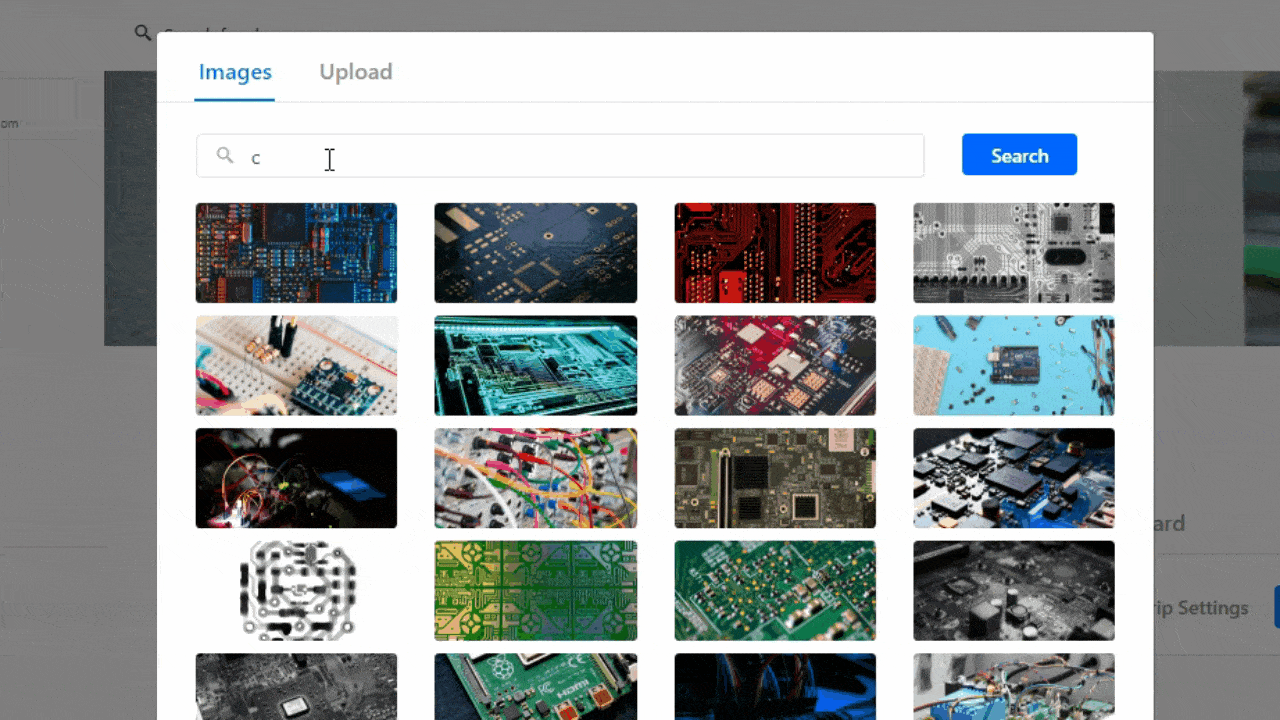Click the blue Search button
The width and height of the screenshot is (1280, 720).
(x=1019, y=155)
